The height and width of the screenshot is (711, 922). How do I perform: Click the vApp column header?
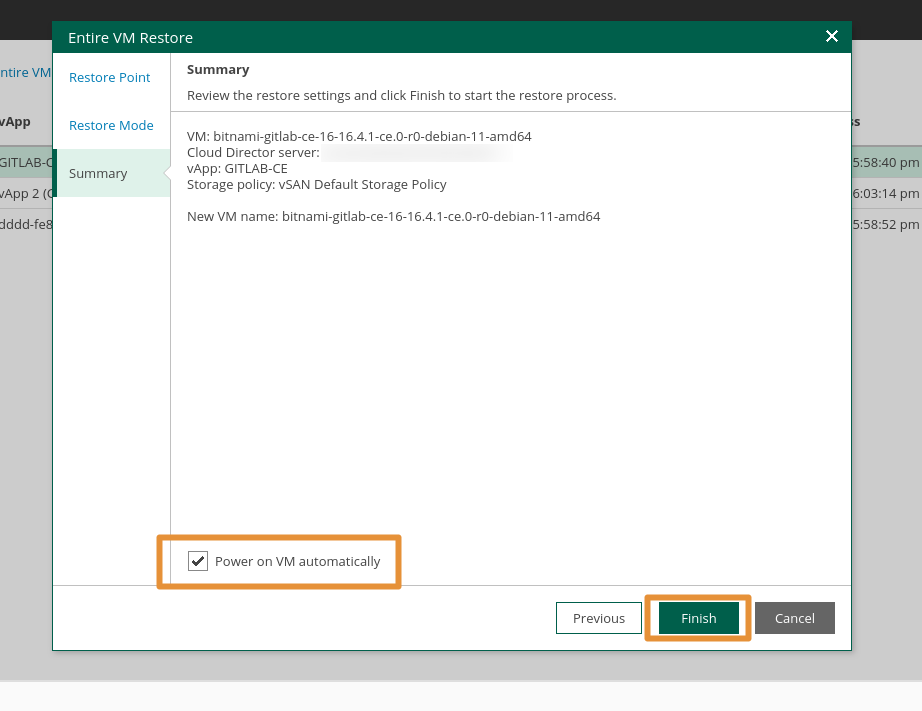[x=13, y=121]
